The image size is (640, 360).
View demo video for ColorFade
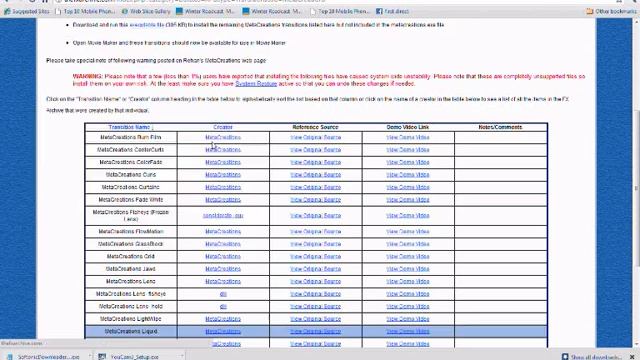coord(408,162)
